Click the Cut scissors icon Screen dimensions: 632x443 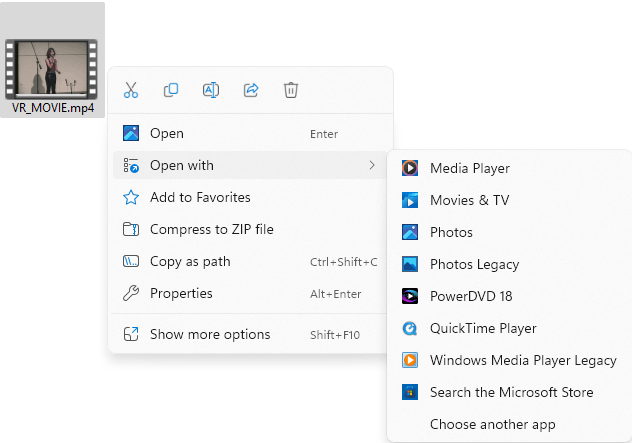point(131,90)
